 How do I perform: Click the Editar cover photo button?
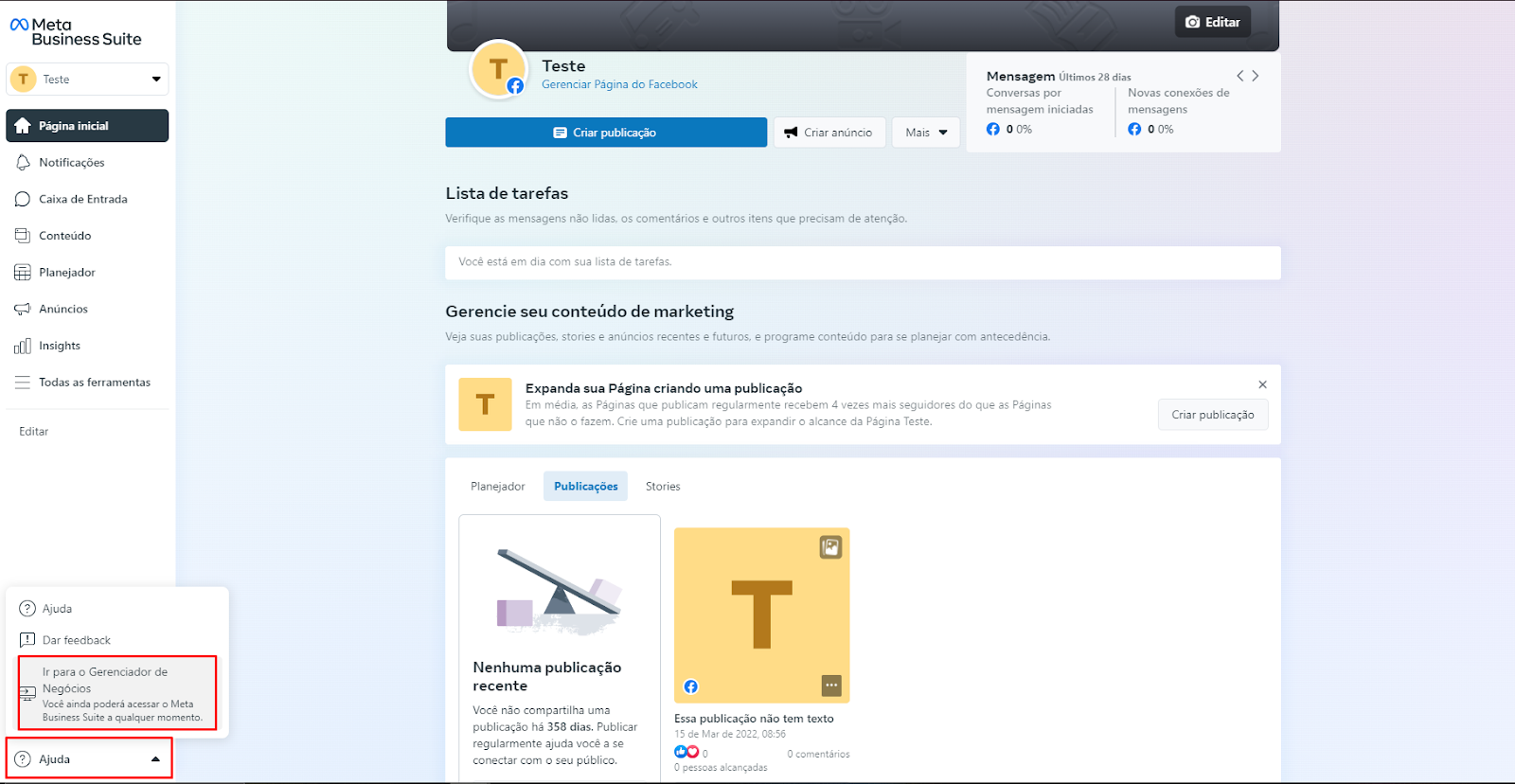pyautogui.click(x=1213, y=22)
